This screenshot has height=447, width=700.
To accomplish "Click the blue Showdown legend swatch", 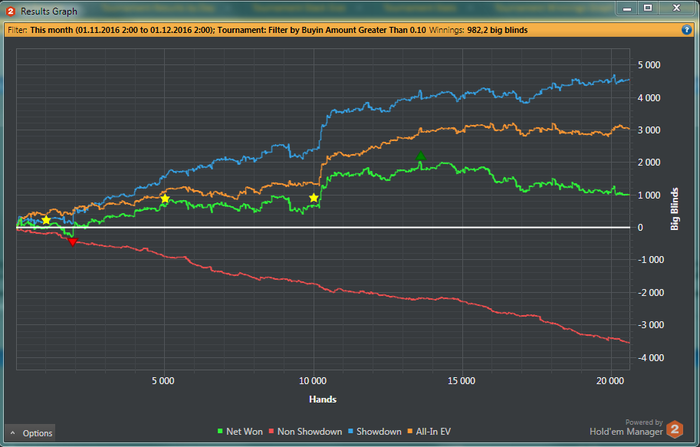I will [350, 431].
